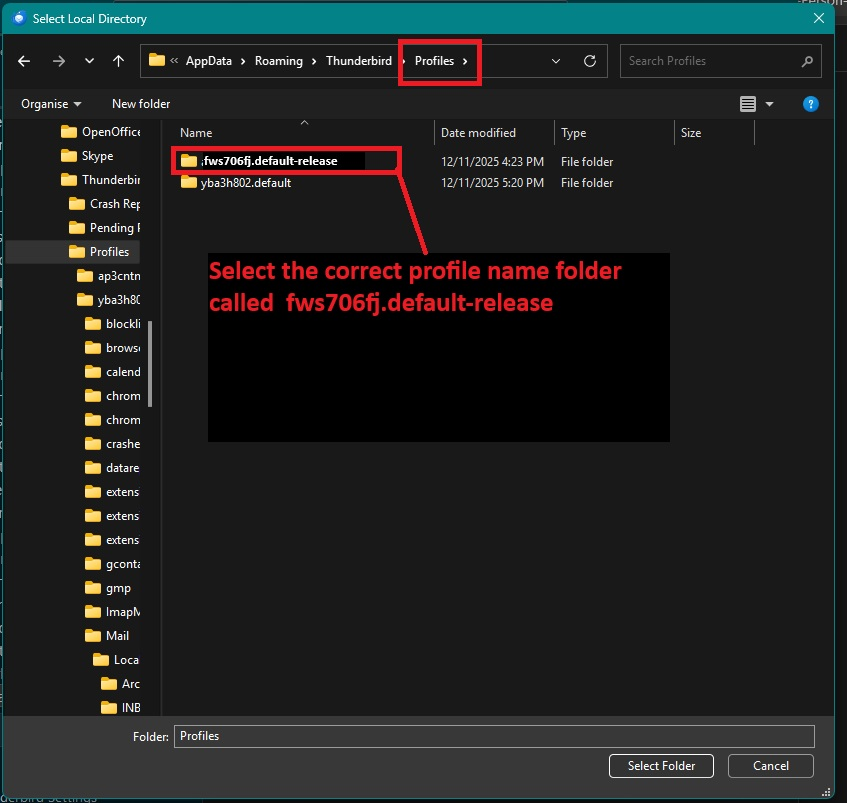
Task: Open the Organise menu
Action: (51, 104)
